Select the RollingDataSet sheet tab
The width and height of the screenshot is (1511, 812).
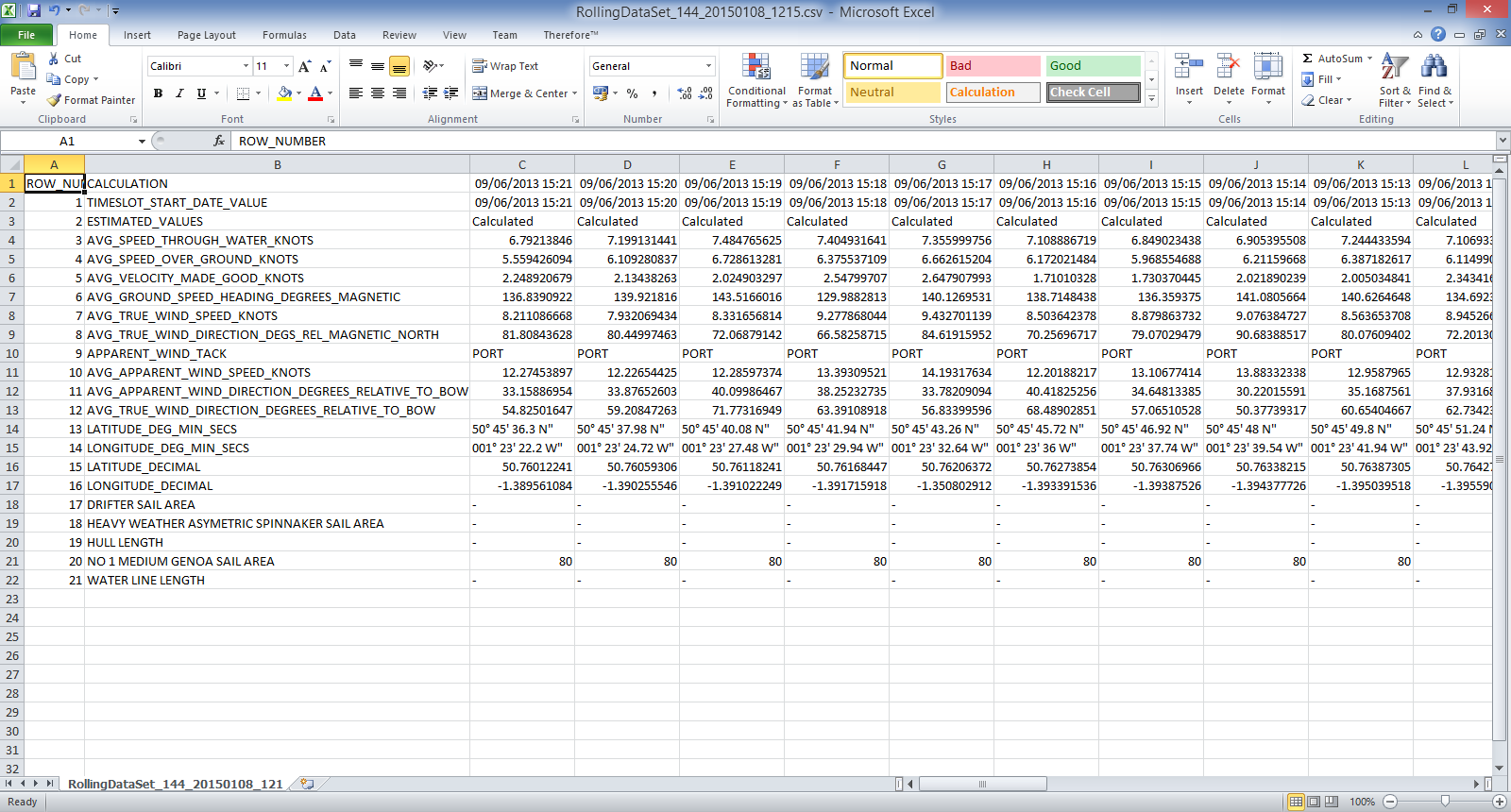pyautogui.click(x=176, y=784)
